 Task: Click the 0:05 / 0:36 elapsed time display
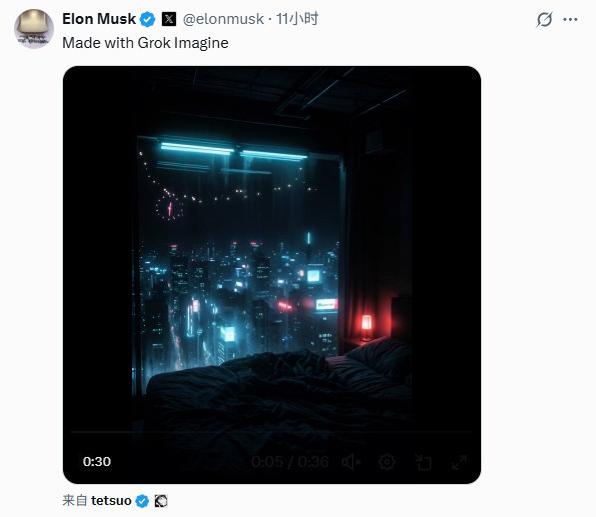[x=290, y=462]
